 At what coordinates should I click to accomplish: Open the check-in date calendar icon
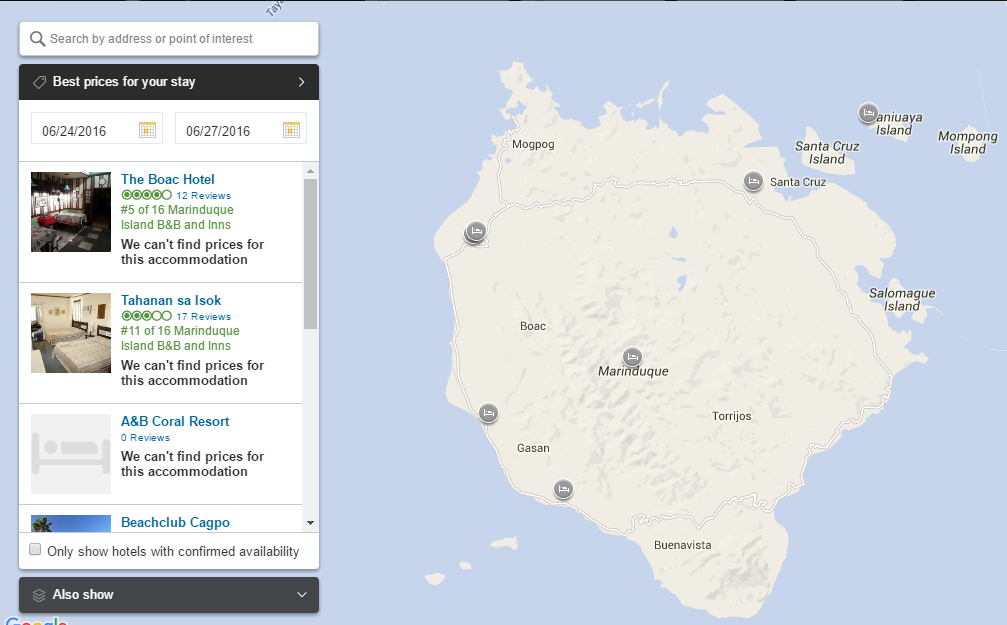(x=147, y=129)
